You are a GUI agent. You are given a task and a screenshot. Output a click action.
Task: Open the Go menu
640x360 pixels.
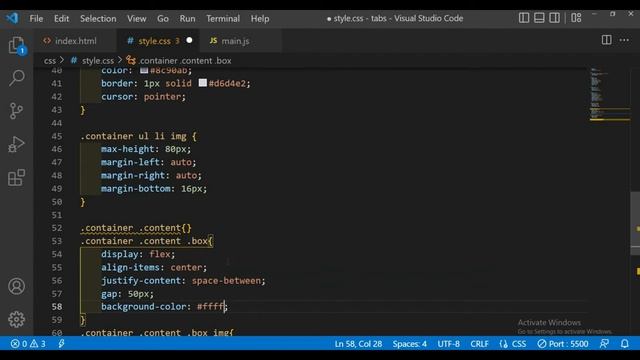[163, 18]
